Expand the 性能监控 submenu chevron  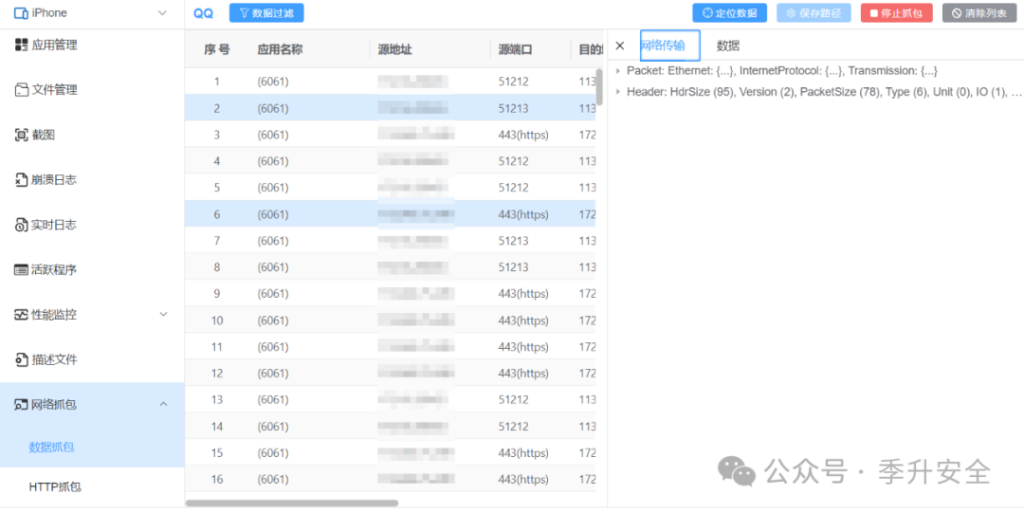point(164,315)
